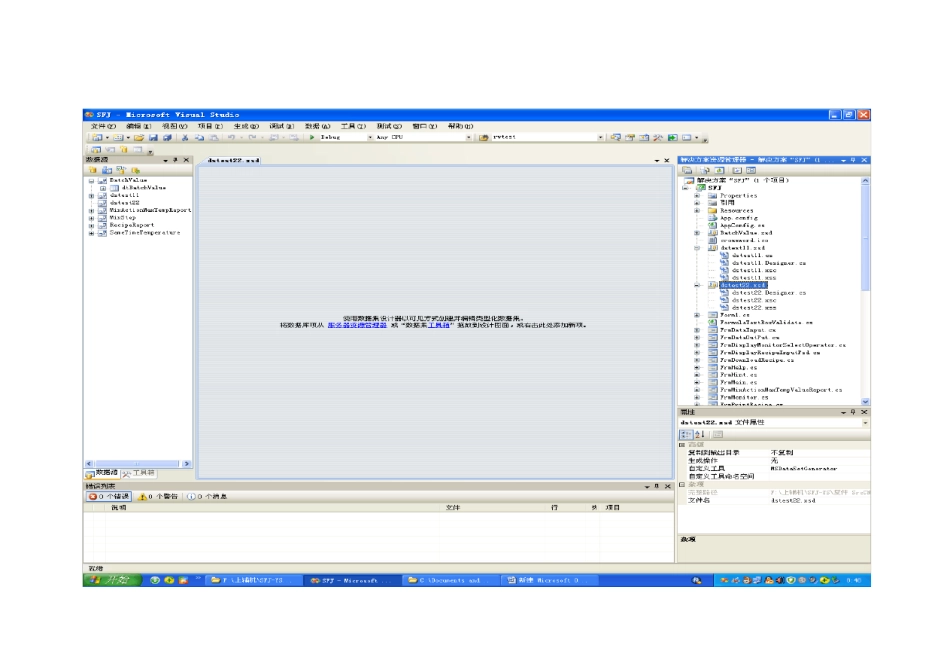Image resolution: width=950 pixels, height=672 pixels.
Task: Click Show All Files icon in Solution Explorer
Action: [705, 171]
